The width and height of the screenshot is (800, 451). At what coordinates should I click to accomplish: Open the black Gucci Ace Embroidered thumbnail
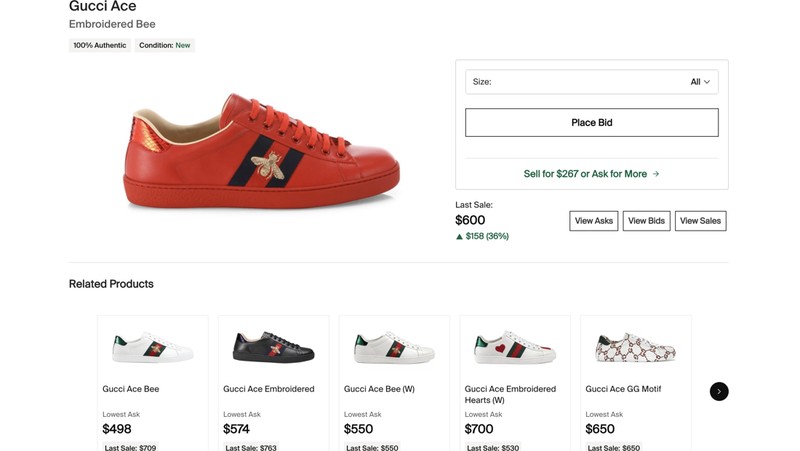click(x=273, y=347)
